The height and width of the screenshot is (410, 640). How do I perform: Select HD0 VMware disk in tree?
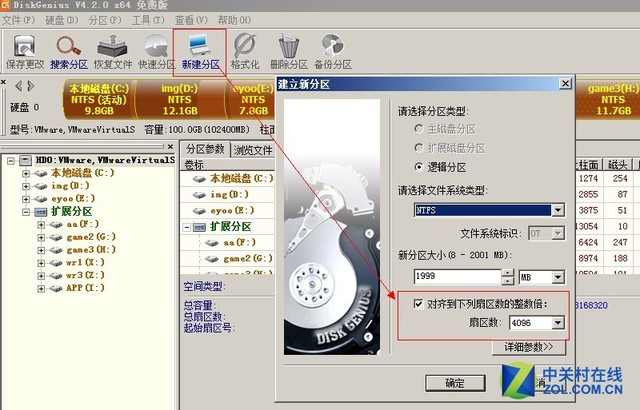point(105,160)
